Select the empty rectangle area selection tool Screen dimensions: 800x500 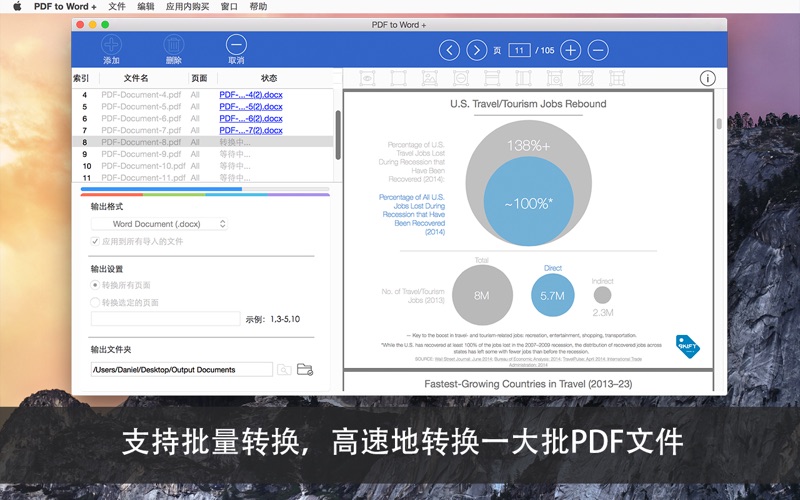click(398, 78)
